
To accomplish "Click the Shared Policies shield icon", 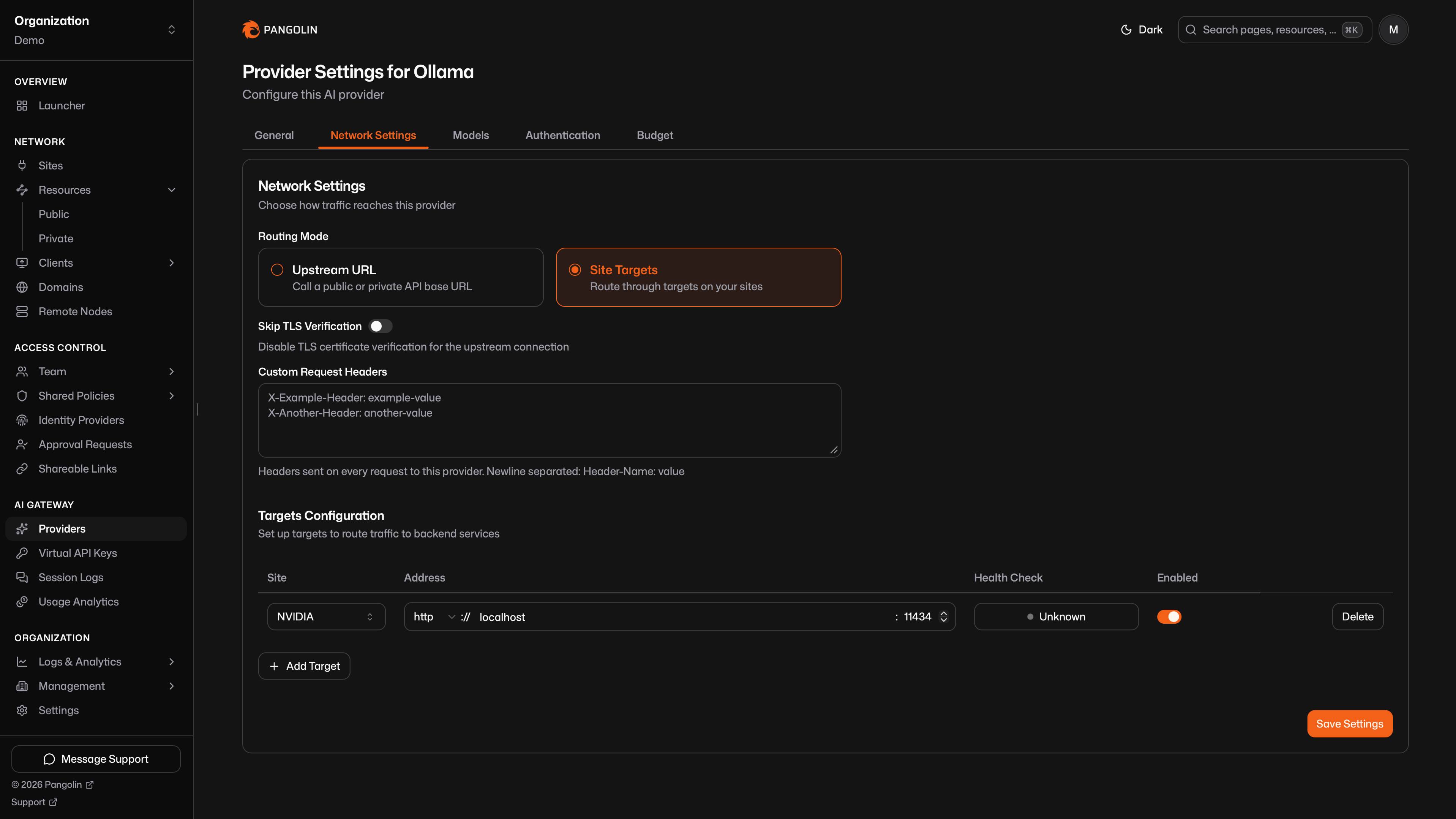I will pyautogui.click(x=22, y=396).
